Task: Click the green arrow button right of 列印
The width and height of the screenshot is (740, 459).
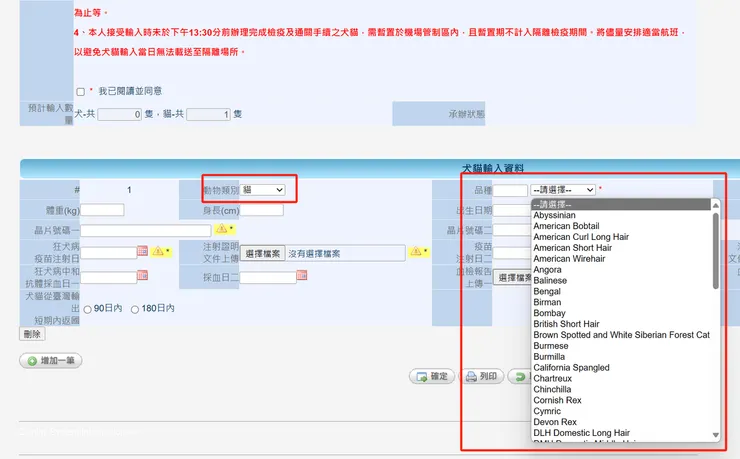Action: pyautogui.click(x=520, y=376)
